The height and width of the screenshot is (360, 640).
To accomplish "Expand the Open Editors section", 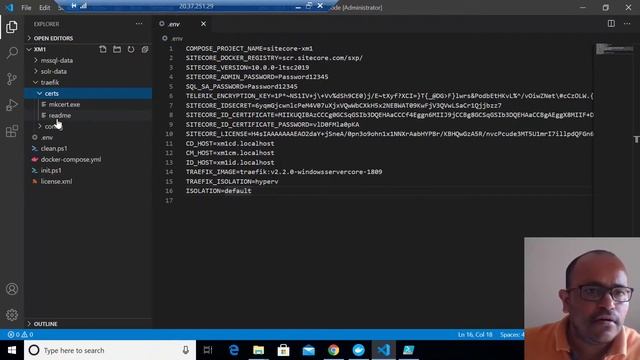I will tap(53, 38).
